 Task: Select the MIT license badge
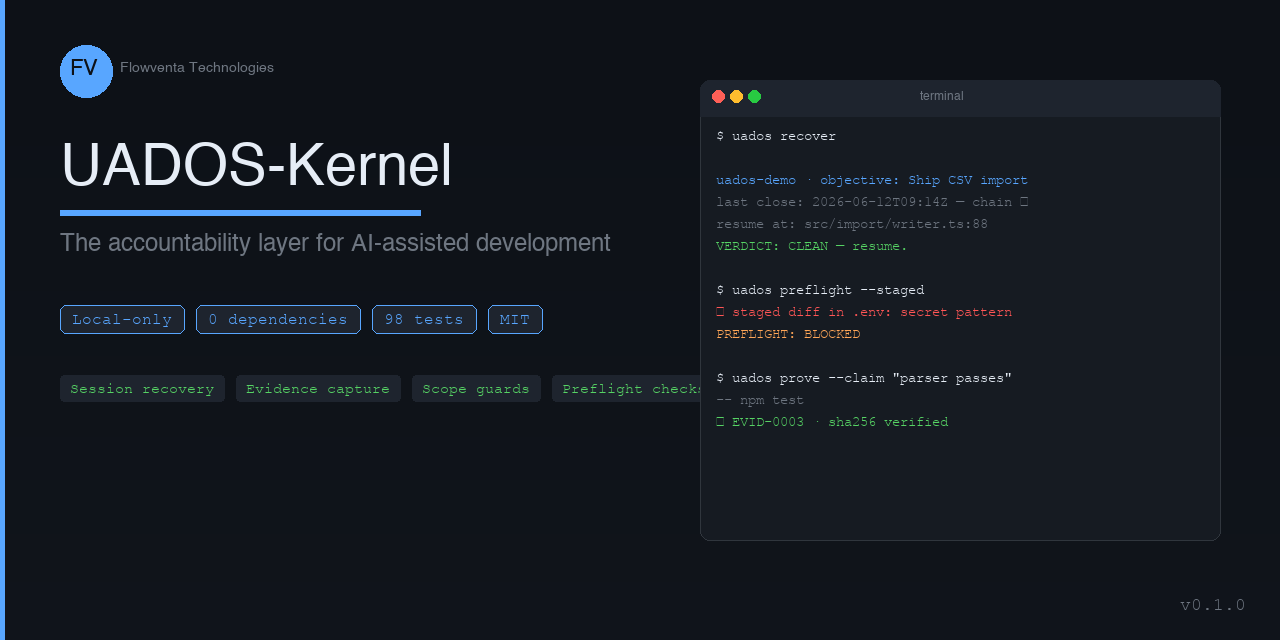[515, 319]
